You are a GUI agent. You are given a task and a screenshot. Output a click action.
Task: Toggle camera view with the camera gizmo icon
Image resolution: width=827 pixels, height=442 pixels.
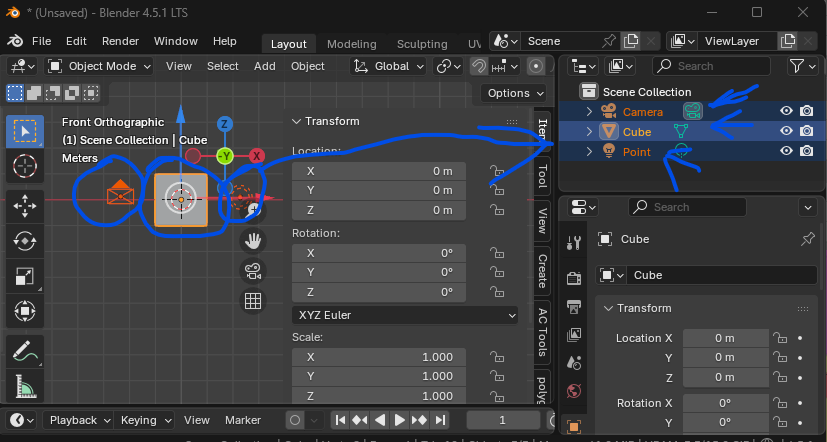[253, 270]
